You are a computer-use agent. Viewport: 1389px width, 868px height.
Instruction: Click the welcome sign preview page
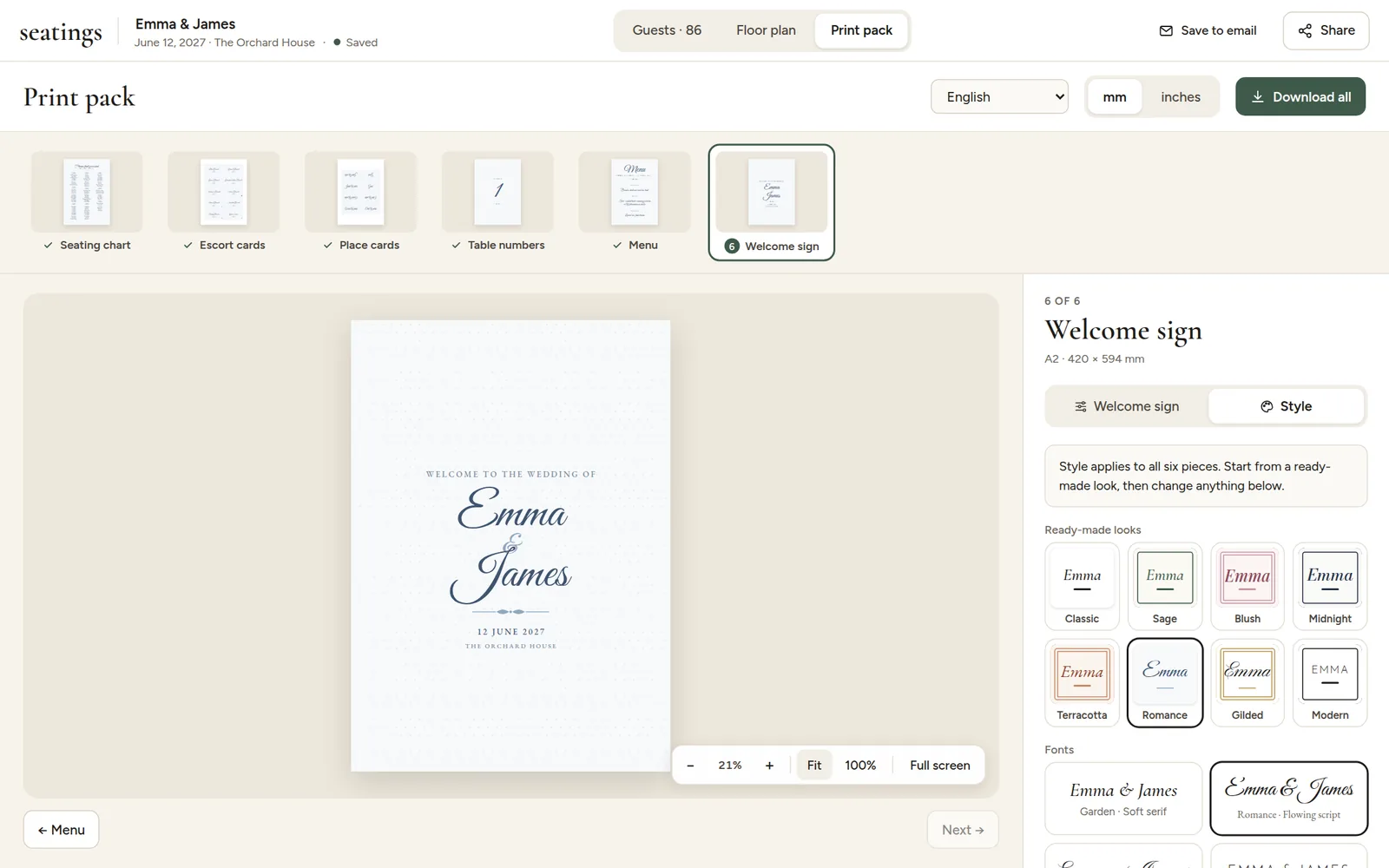tap(510, 546)
